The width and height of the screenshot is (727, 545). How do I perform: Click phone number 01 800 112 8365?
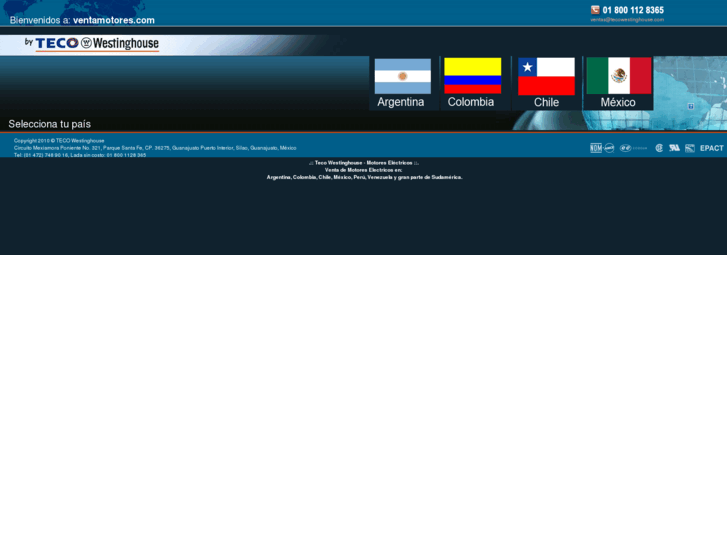tap(633, 10)
